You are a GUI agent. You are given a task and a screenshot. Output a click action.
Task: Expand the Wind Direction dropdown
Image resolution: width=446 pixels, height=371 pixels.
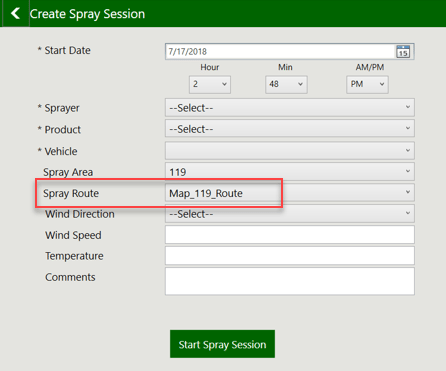[290, 214]
